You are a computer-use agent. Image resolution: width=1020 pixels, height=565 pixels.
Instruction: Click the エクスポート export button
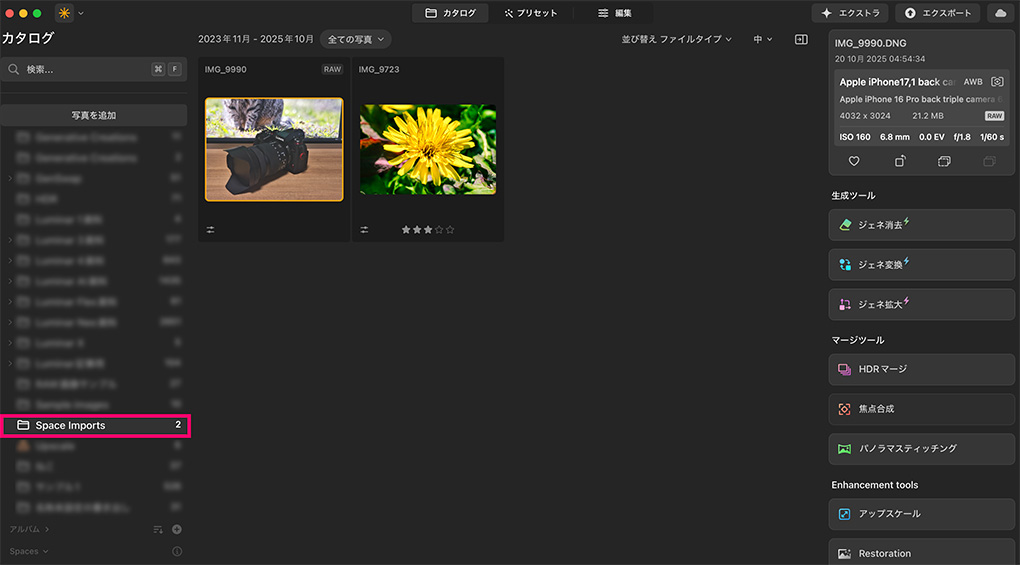point(938,13)
